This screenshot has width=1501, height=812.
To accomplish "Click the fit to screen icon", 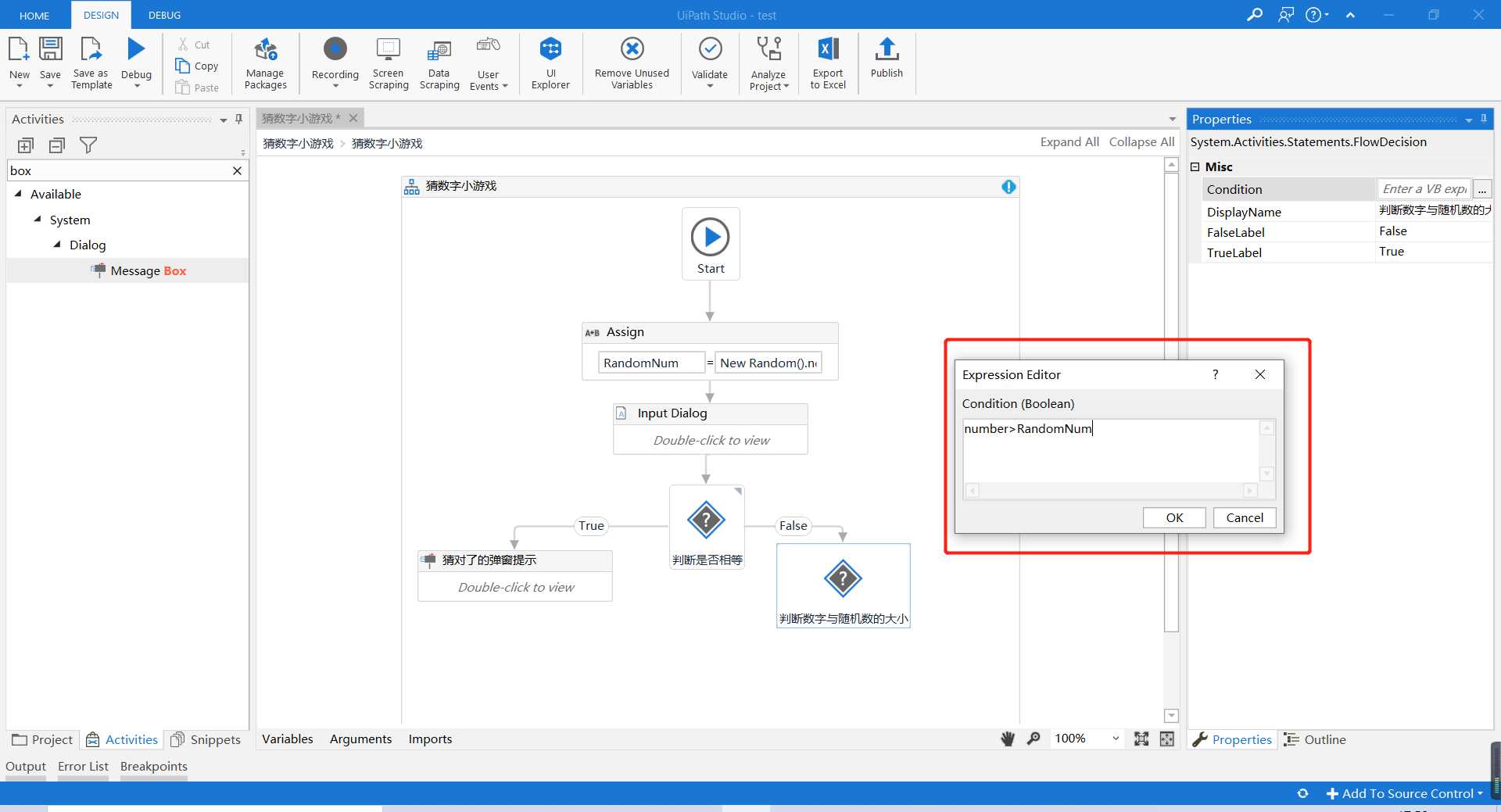I will pyautogui.click(x=1141, y=739).
